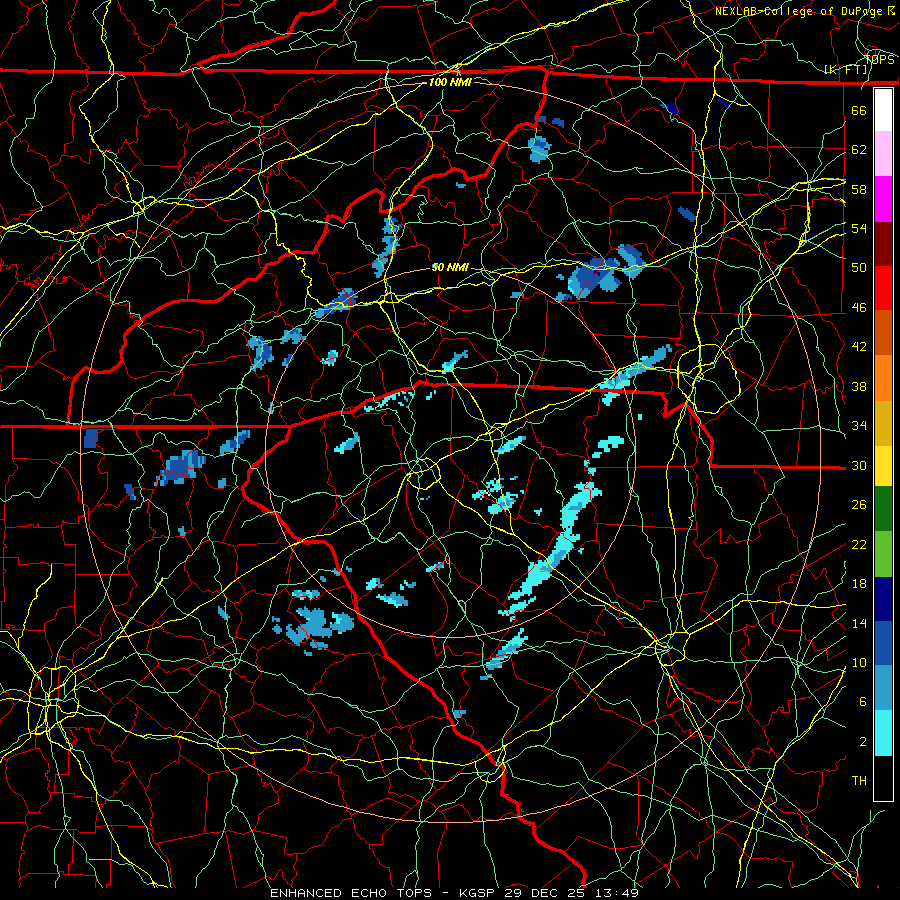Viewport: 900px width, 900px height.
Task: Click the legend value 22
Action: 859,544
